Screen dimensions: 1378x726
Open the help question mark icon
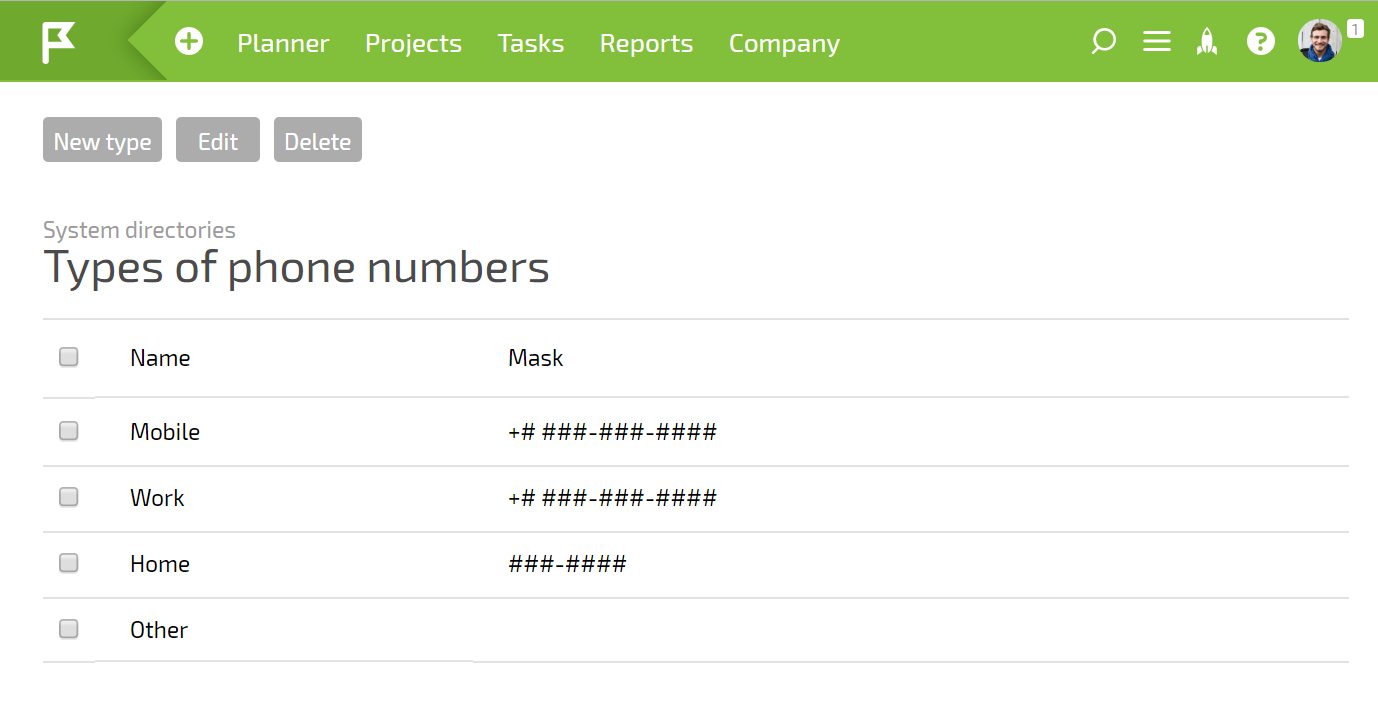click(x=1261, y=42)
